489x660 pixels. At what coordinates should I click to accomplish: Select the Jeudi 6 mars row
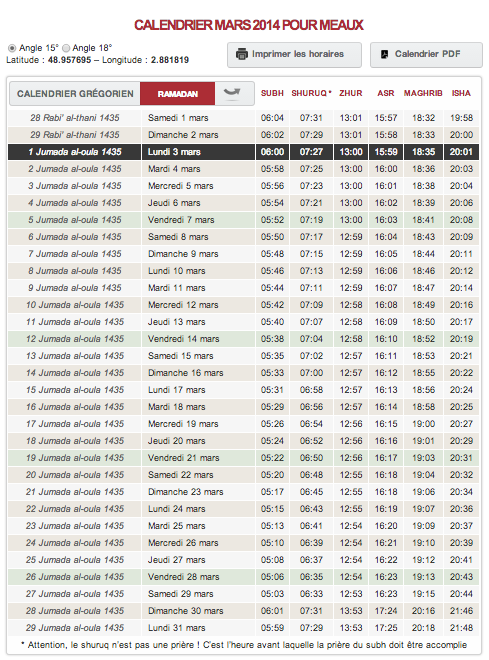[243, 203]
